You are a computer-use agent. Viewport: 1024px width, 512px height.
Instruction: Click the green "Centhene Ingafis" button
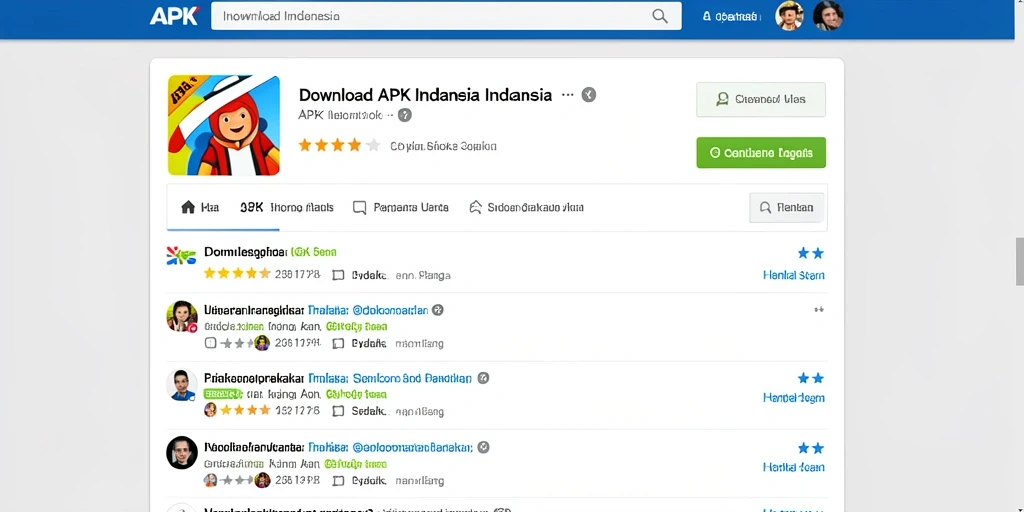[x=761, y=153]
